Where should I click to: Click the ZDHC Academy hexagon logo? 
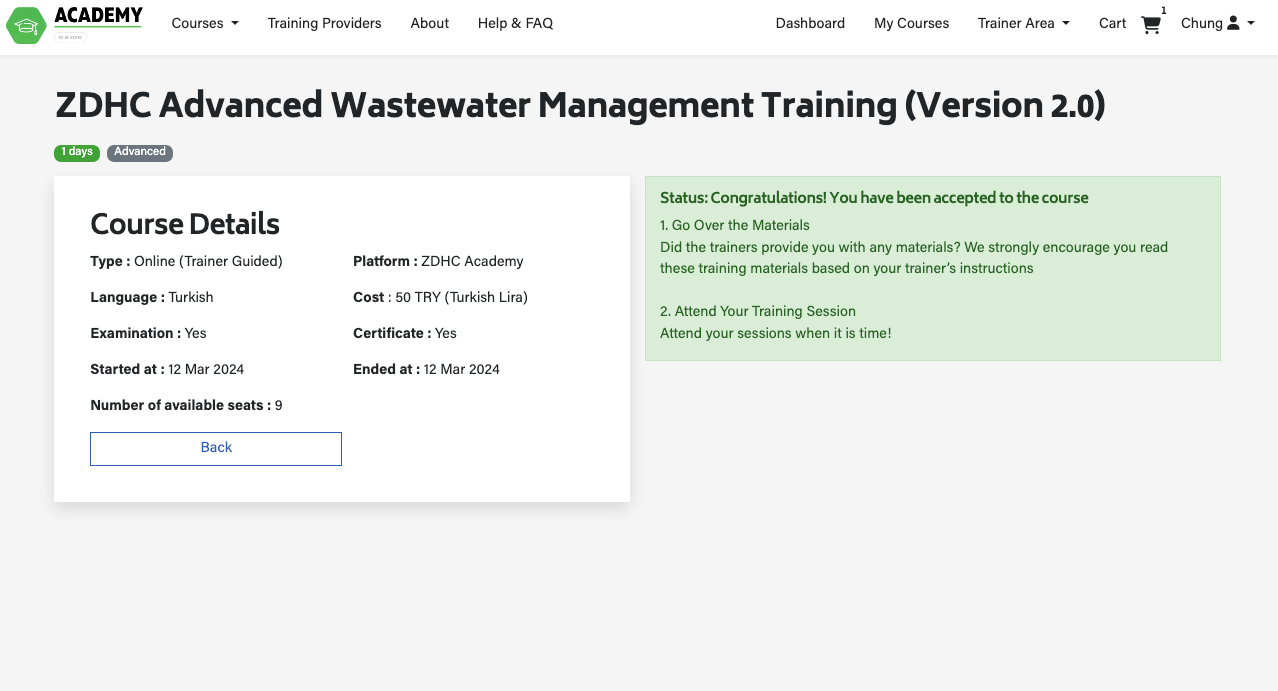coord(26,25)
